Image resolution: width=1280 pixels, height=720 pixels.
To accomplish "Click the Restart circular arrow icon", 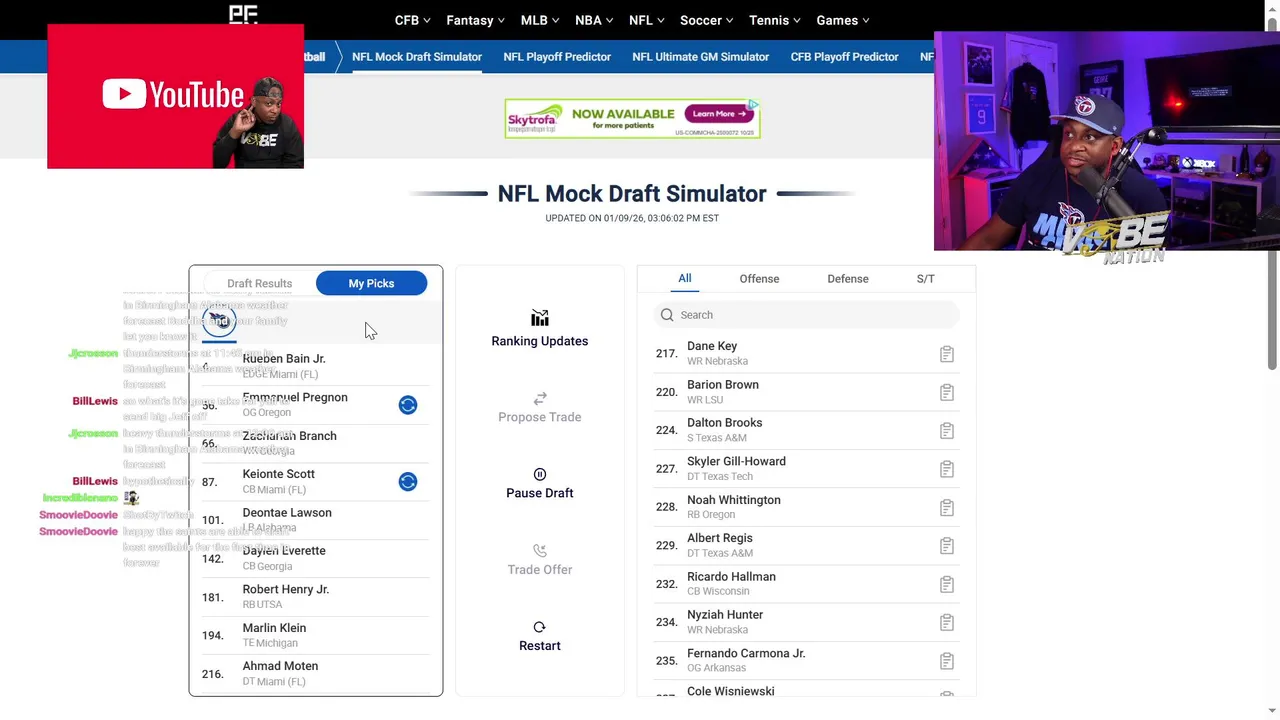I will [x=540, y=627].
